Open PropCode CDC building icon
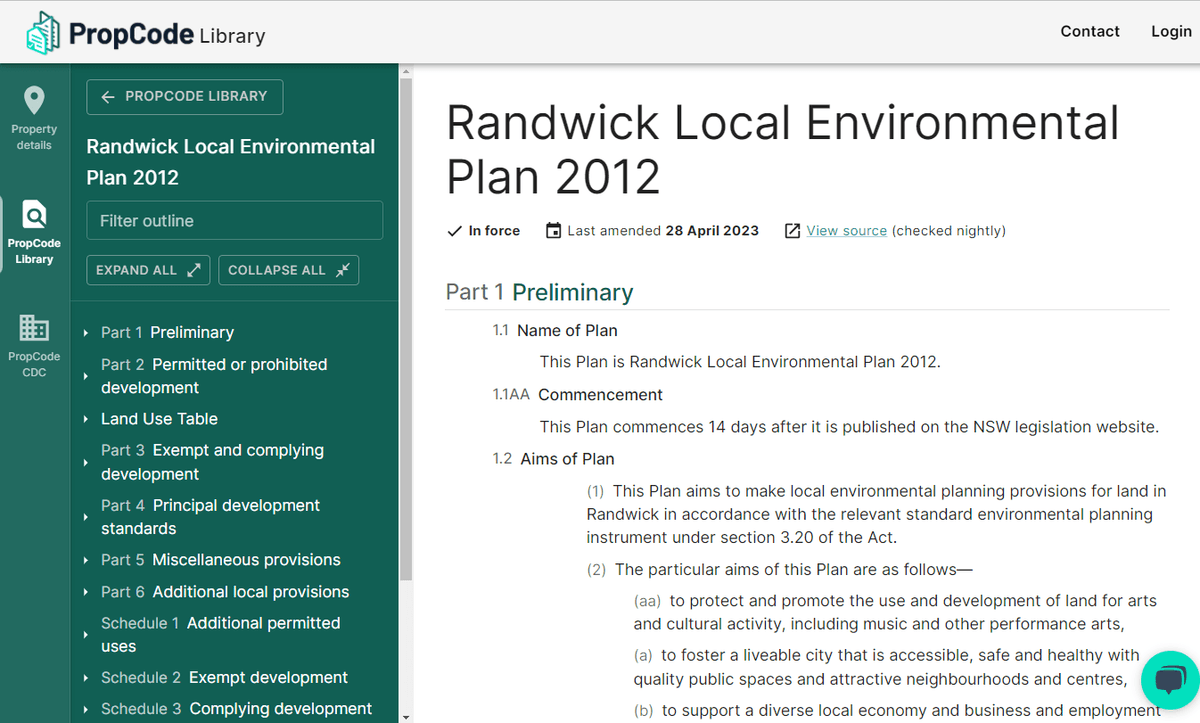 click(34, 341)
